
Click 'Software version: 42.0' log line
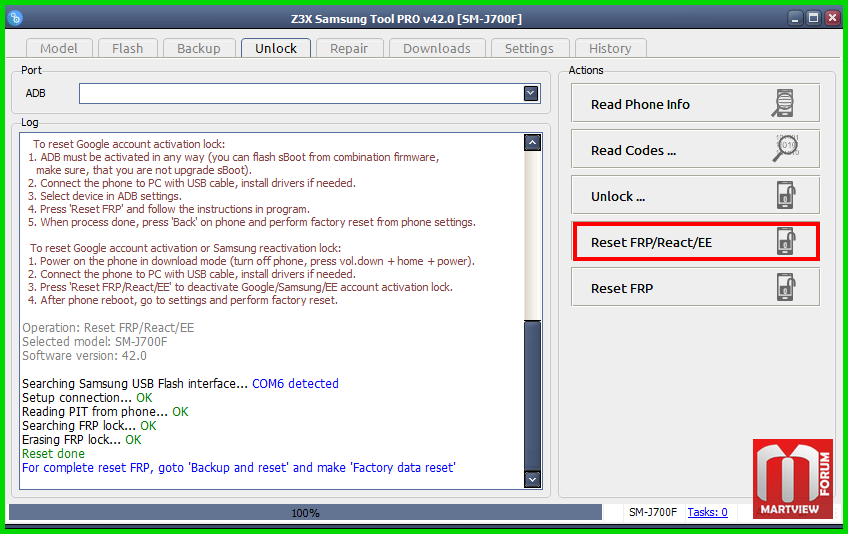click(x=84, y=356)
